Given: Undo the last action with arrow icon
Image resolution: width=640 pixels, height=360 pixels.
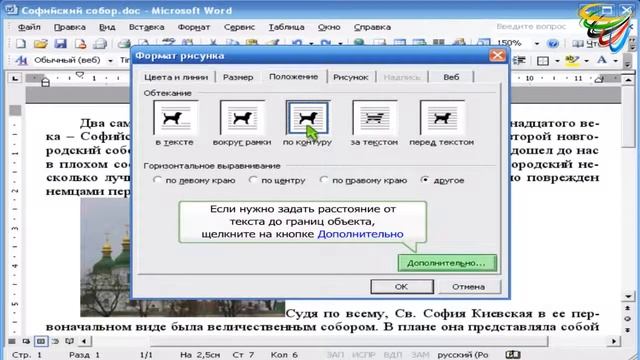Looking at the screenshot, I should coord(297,43).
